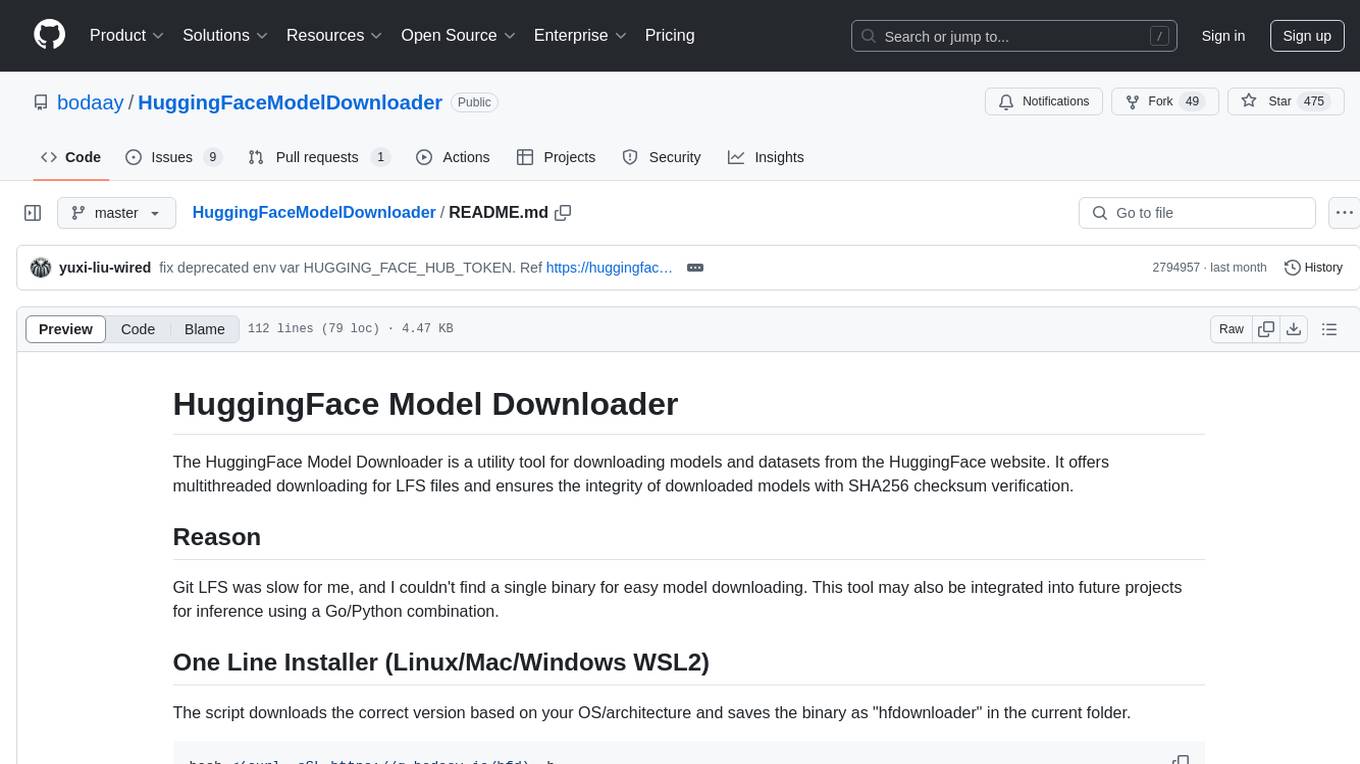Click the Star count 475
1360x764 pixels.
click(x=1314, y=101)
